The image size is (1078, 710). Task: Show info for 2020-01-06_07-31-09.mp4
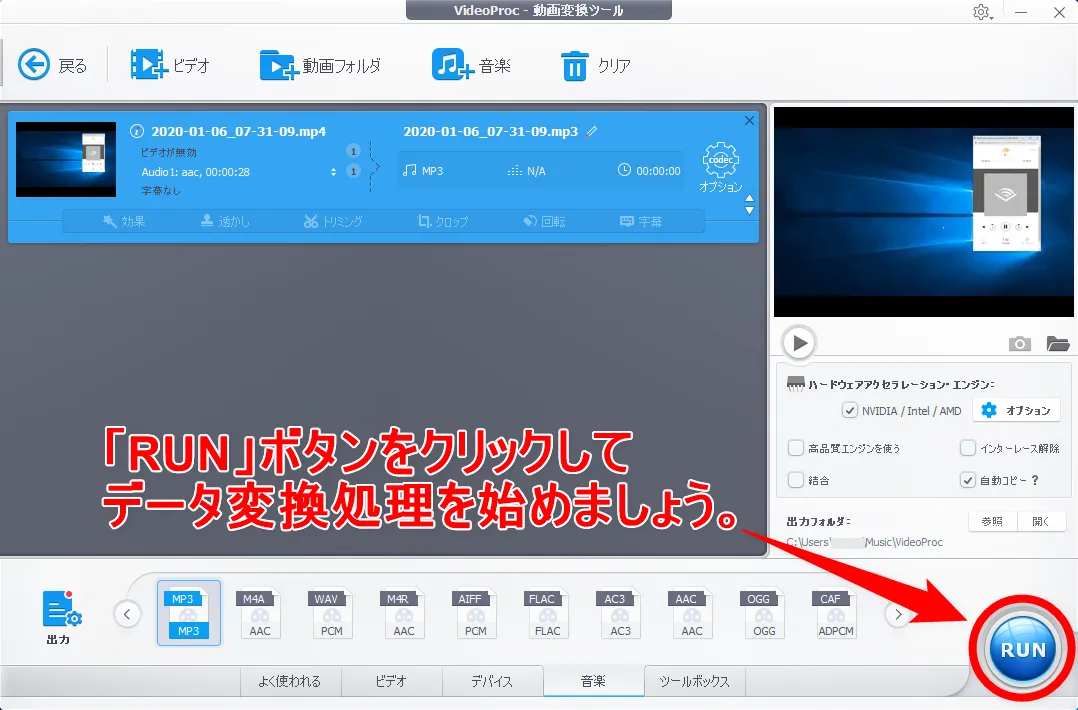click(x=137, y=131)
